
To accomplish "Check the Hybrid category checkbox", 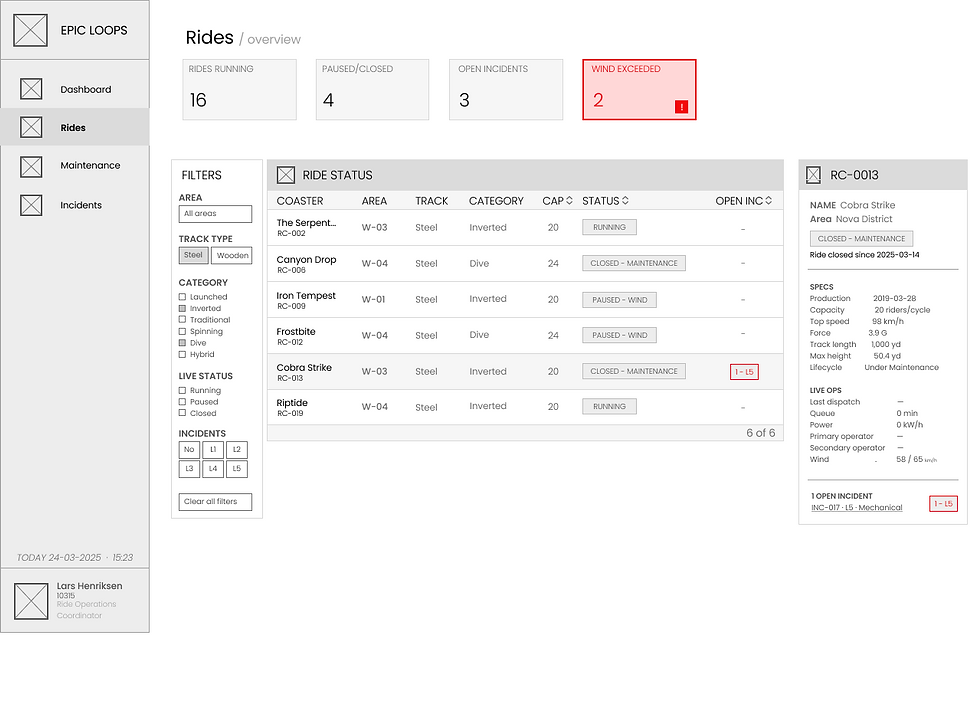I will (182, 354).
